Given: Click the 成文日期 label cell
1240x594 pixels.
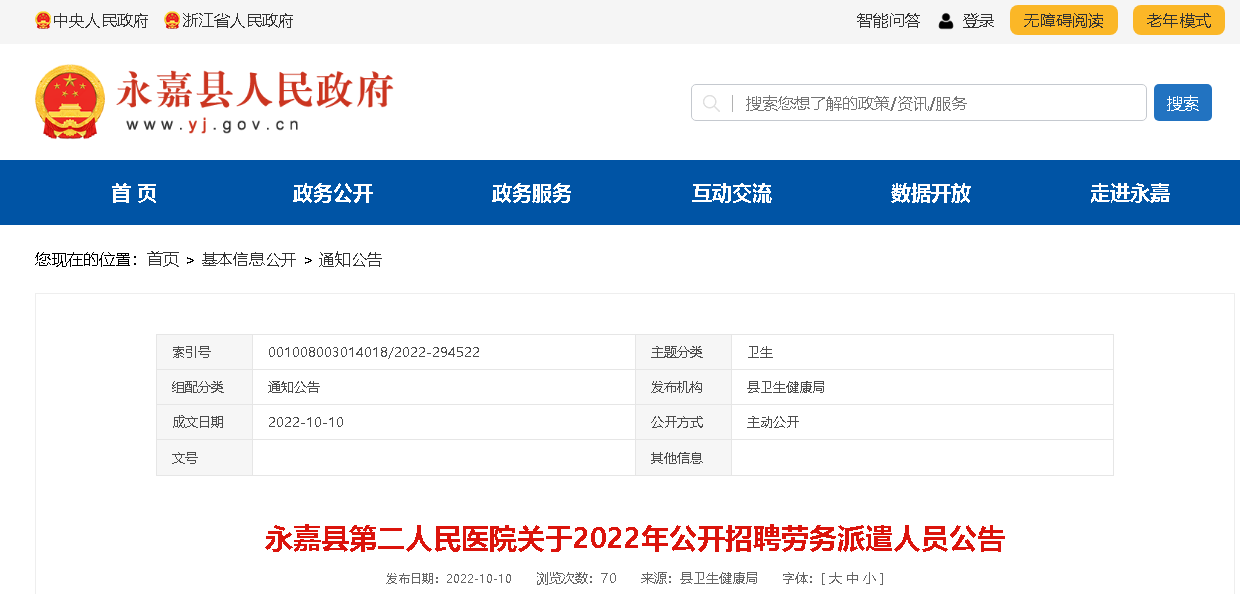Looking at the screenshot, I should tap(204, 422).
